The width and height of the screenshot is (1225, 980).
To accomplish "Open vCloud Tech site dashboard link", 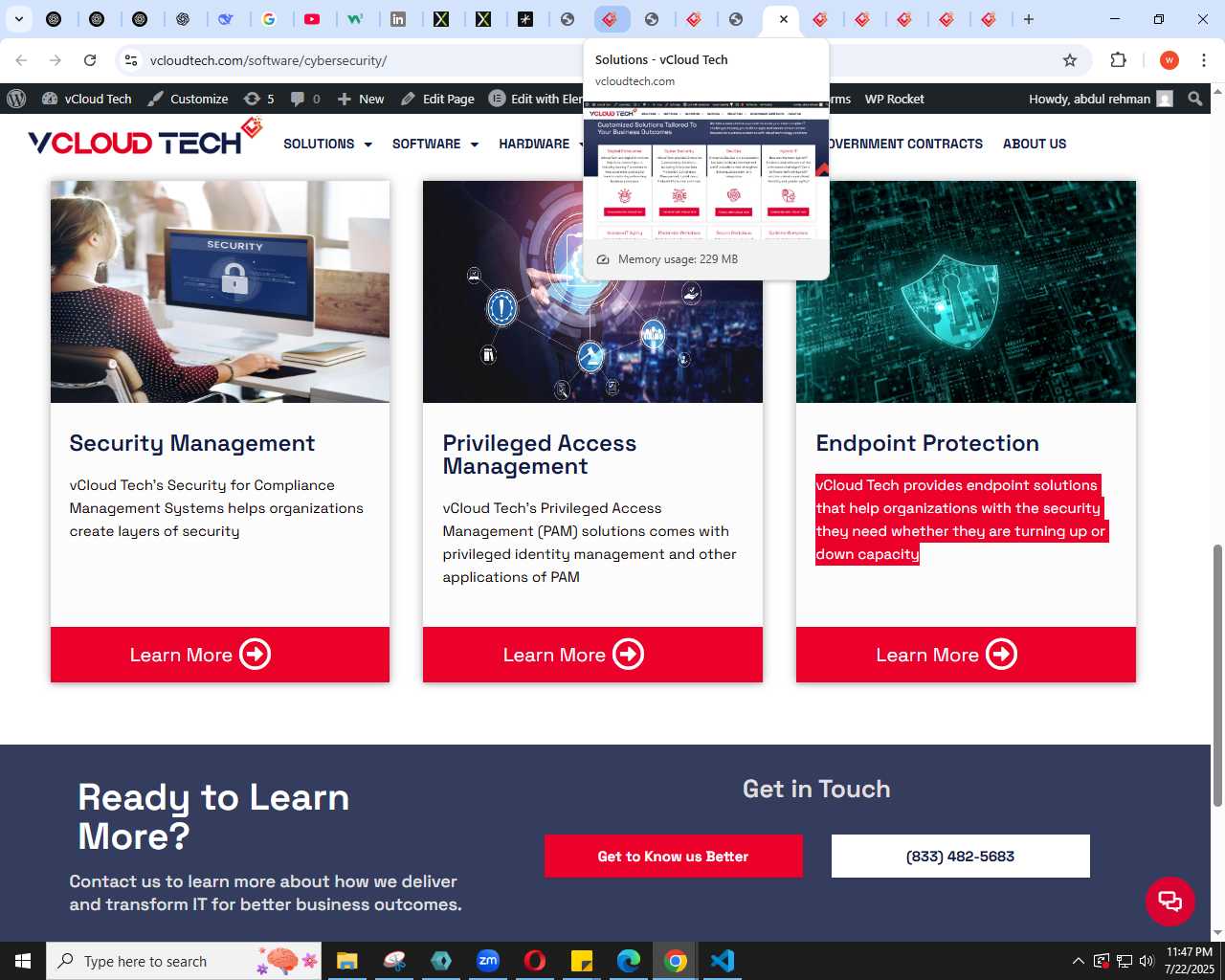I will [86, 99].
